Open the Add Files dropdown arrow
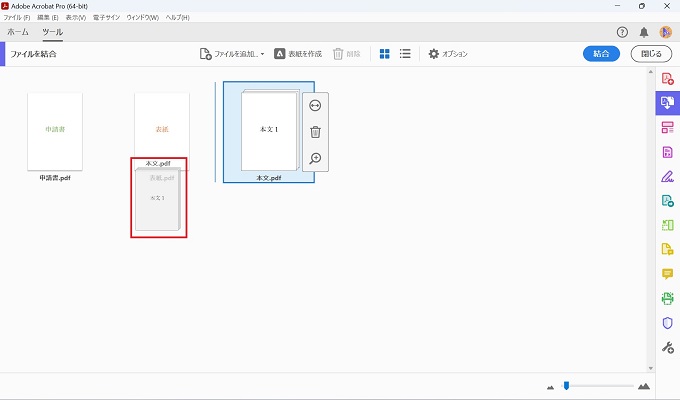 pos(262,54)
